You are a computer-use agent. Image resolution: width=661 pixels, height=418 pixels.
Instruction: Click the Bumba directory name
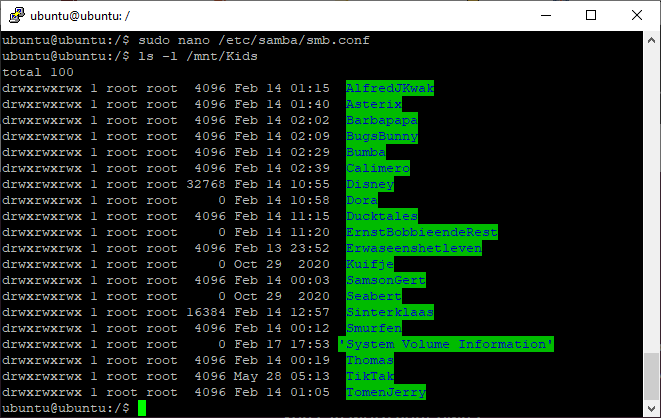coord(366,152)
